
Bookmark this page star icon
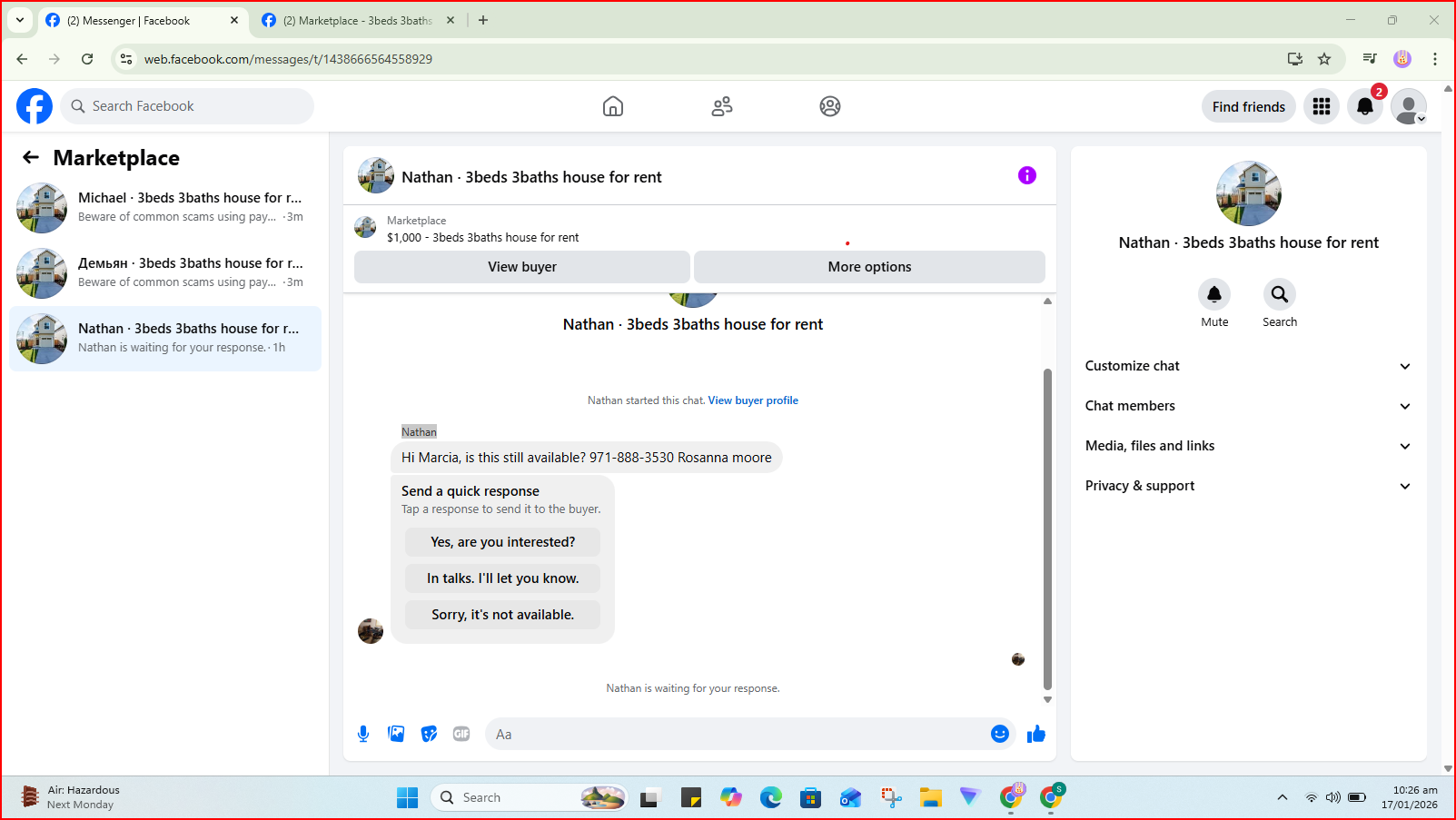pyautogui.click(x=1324, y=59)
